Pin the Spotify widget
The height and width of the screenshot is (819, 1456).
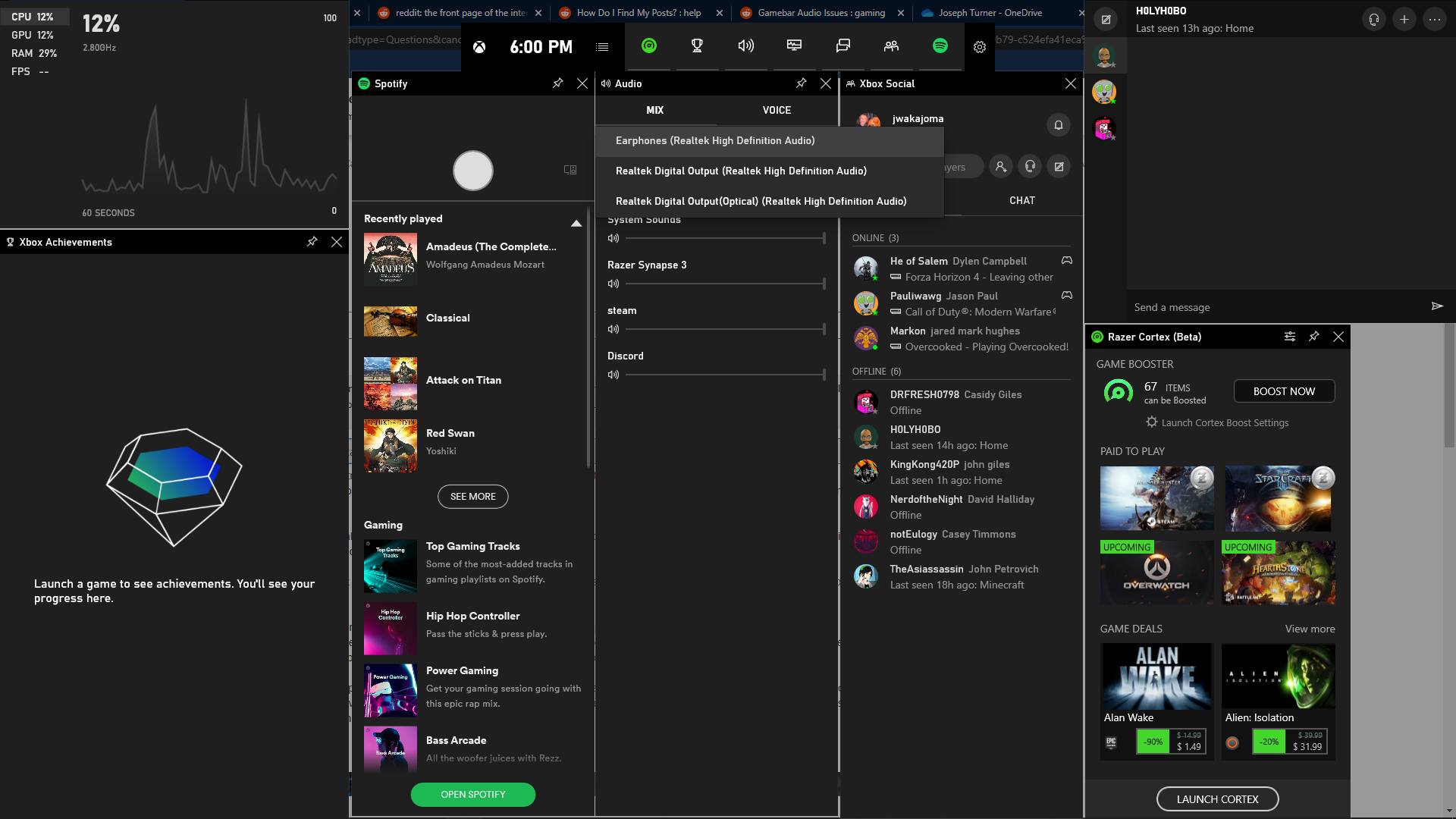pyautogui.click(x=557, y=83)
